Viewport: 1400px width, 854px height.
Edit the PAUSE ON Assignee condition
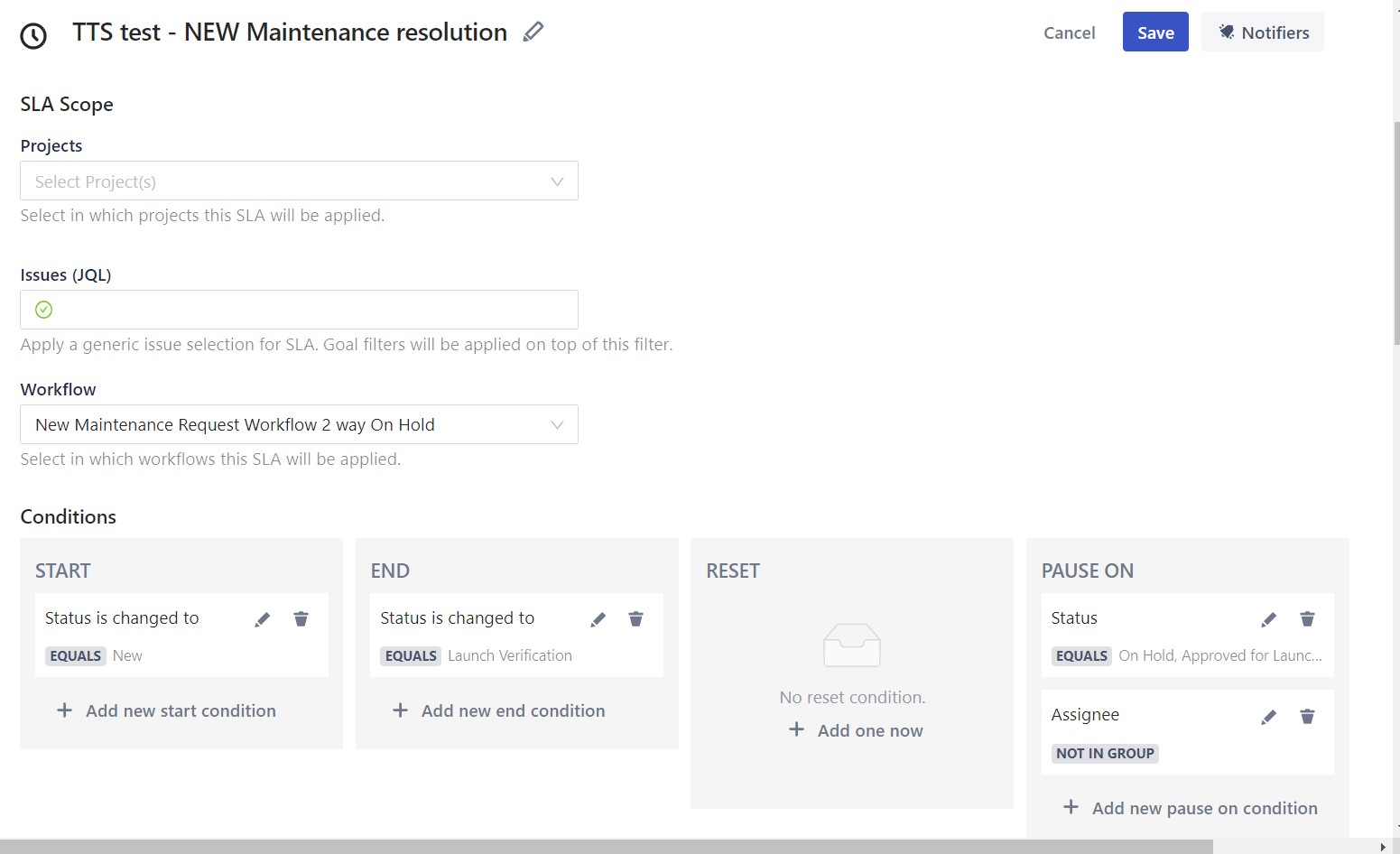pyautogui.click(x=1268, y=717)
